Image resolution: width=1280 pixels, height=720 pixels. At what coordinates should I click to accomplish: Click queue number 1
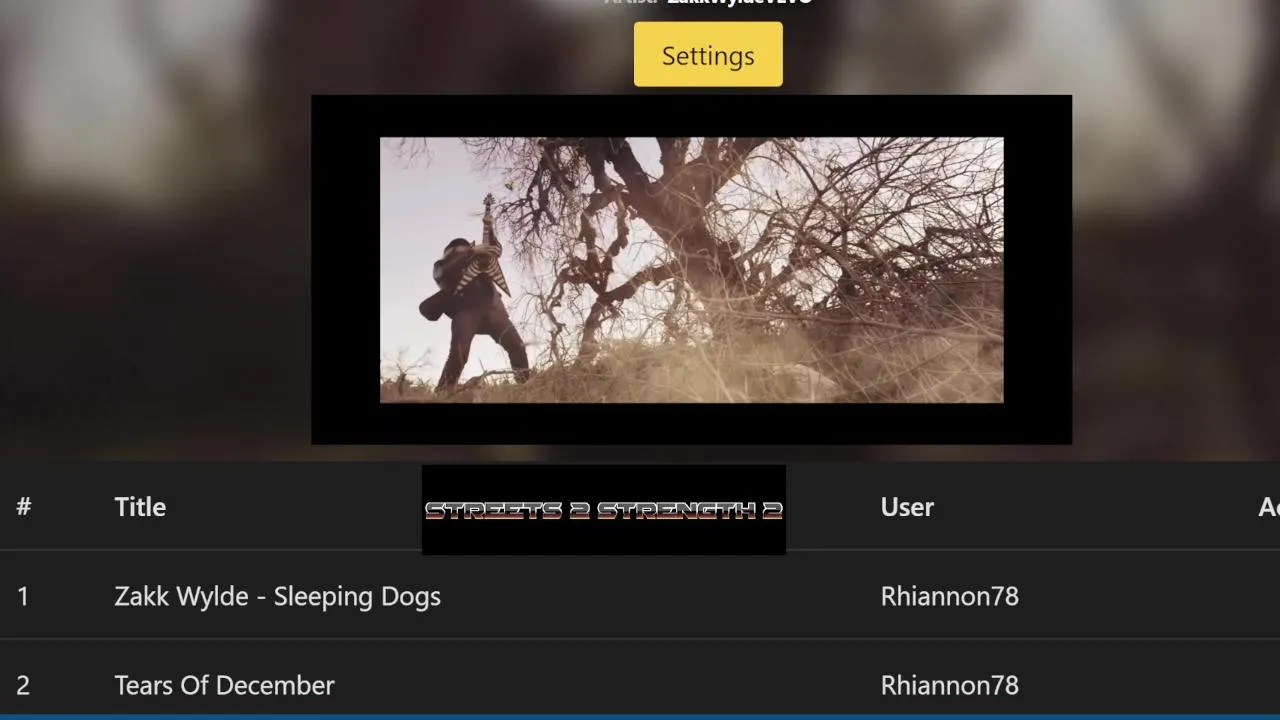pyautogui.click(x=23, y=596)
